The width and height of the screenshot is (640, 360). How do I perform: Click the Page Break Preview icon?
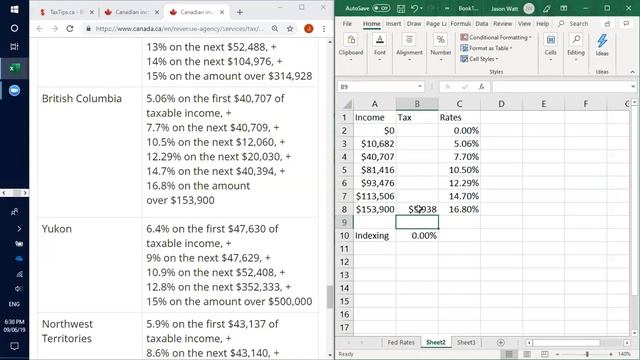tap(544, 354)
